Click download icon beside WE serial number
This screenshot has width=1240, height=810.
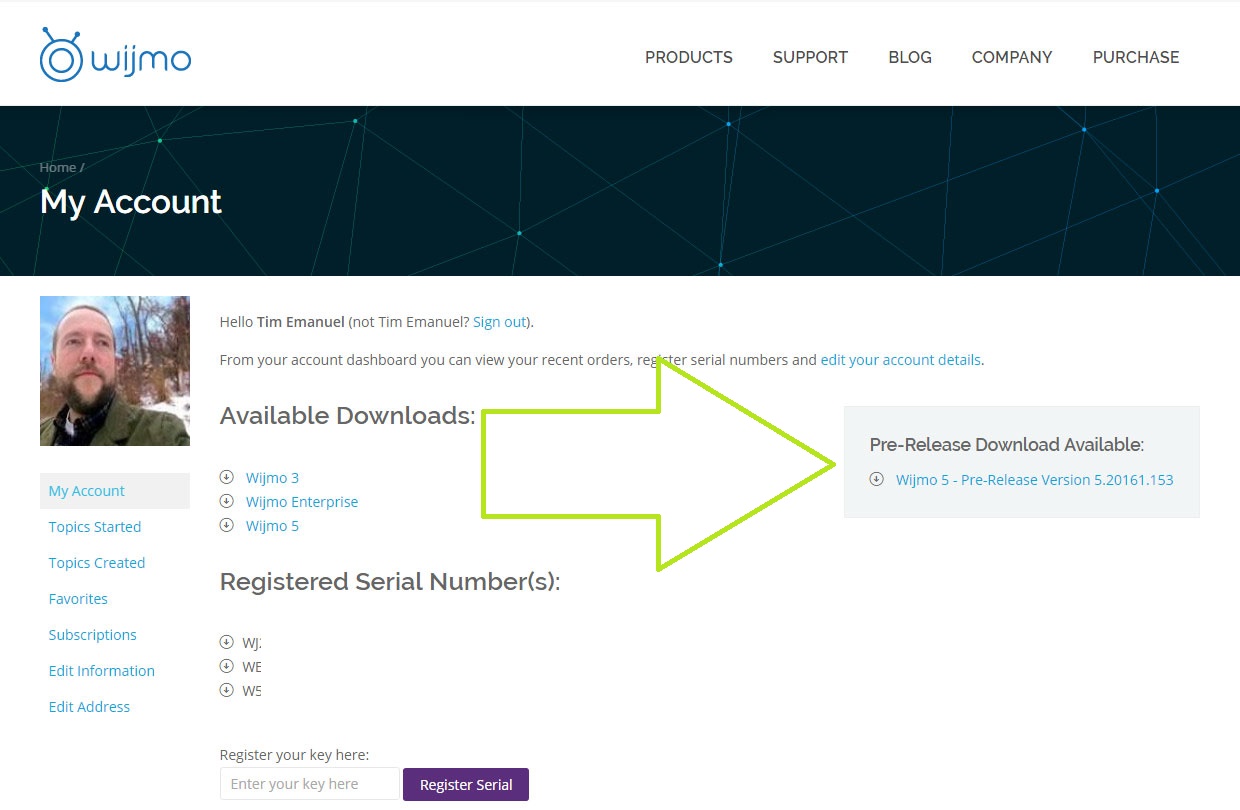226,665
